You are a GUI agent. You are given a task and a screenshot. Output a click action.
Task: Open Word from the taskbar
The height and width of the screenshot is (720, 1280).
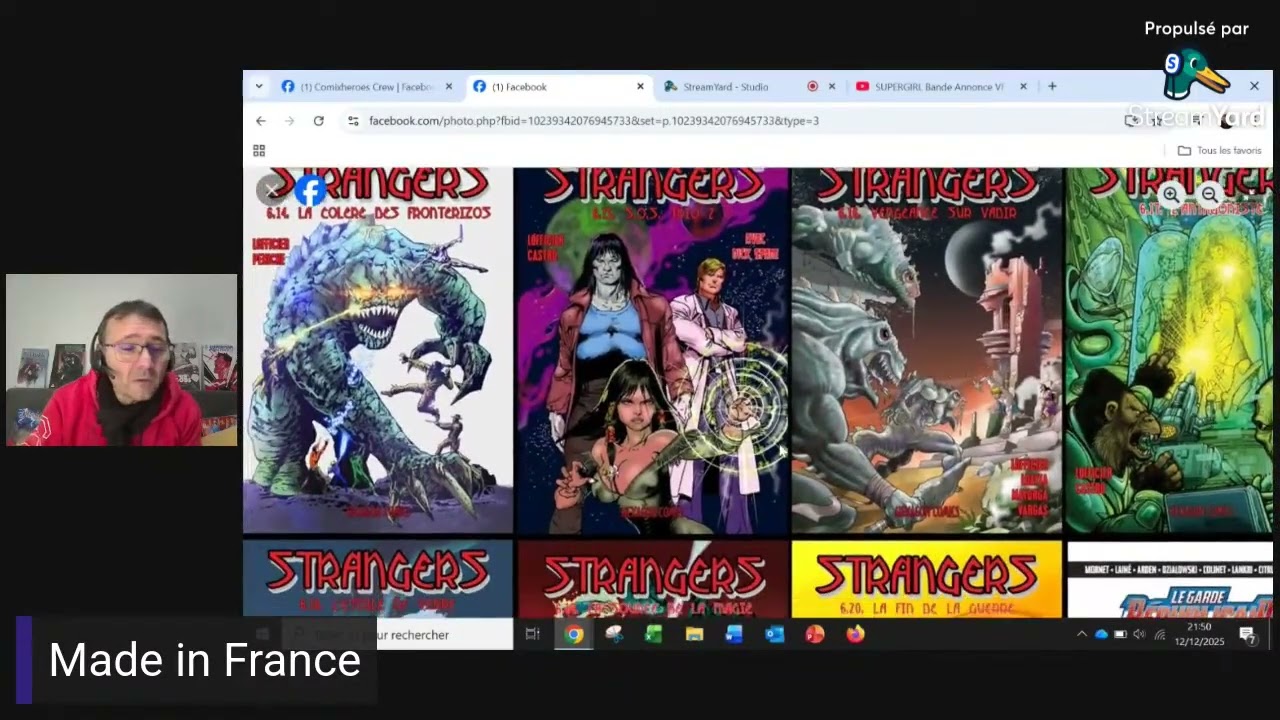[x=734, y=634]
